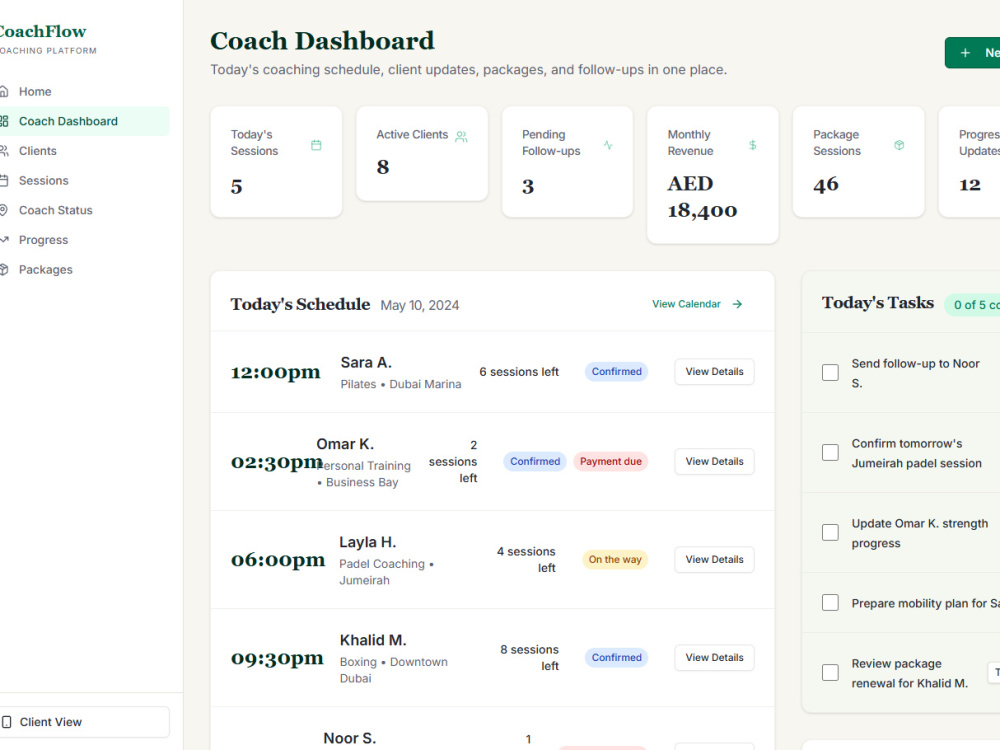This screenshot has height=750, width=1000.
Task: Click the Layla H. client name
Action: point(367,542)
